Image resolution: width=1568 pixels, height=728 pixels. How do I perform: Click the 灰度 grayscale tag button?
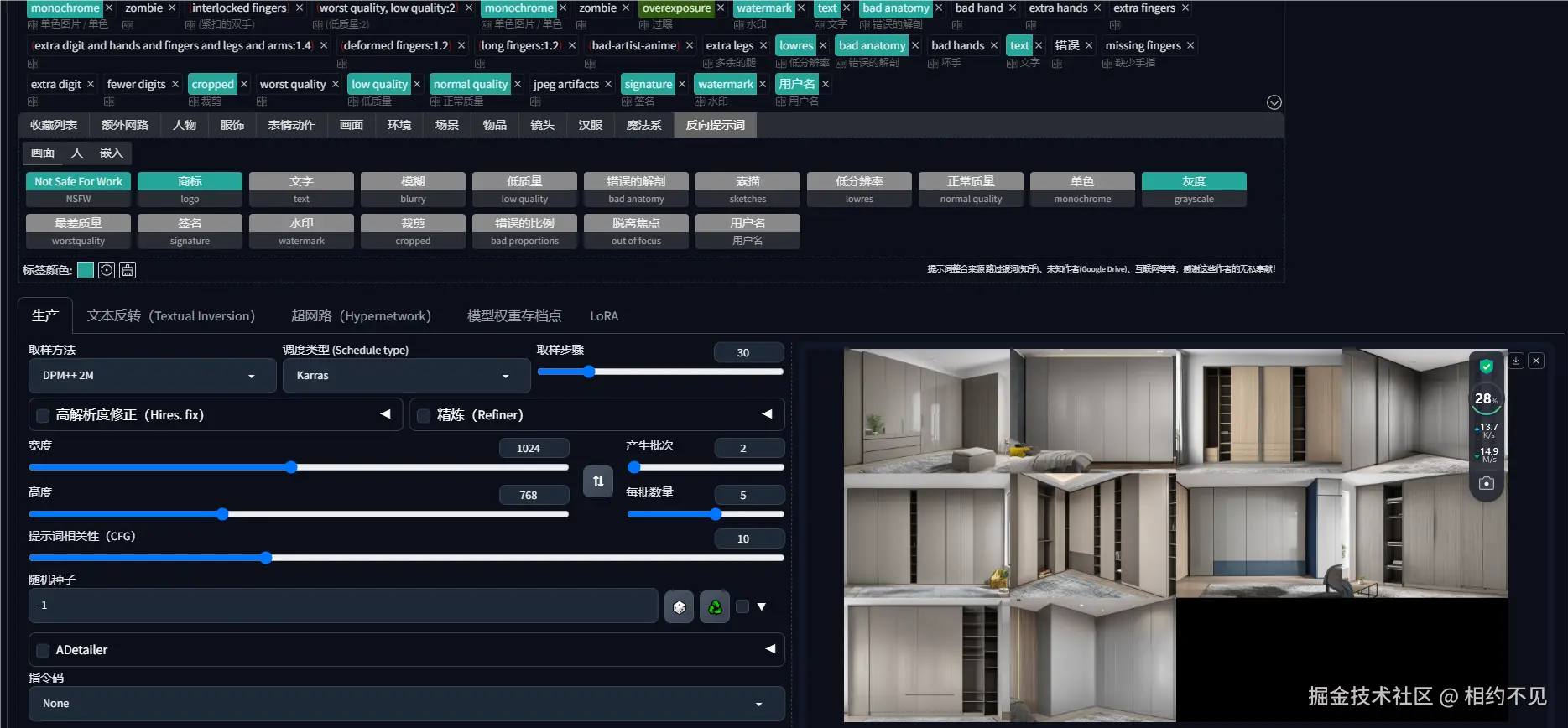(1194, 190)
